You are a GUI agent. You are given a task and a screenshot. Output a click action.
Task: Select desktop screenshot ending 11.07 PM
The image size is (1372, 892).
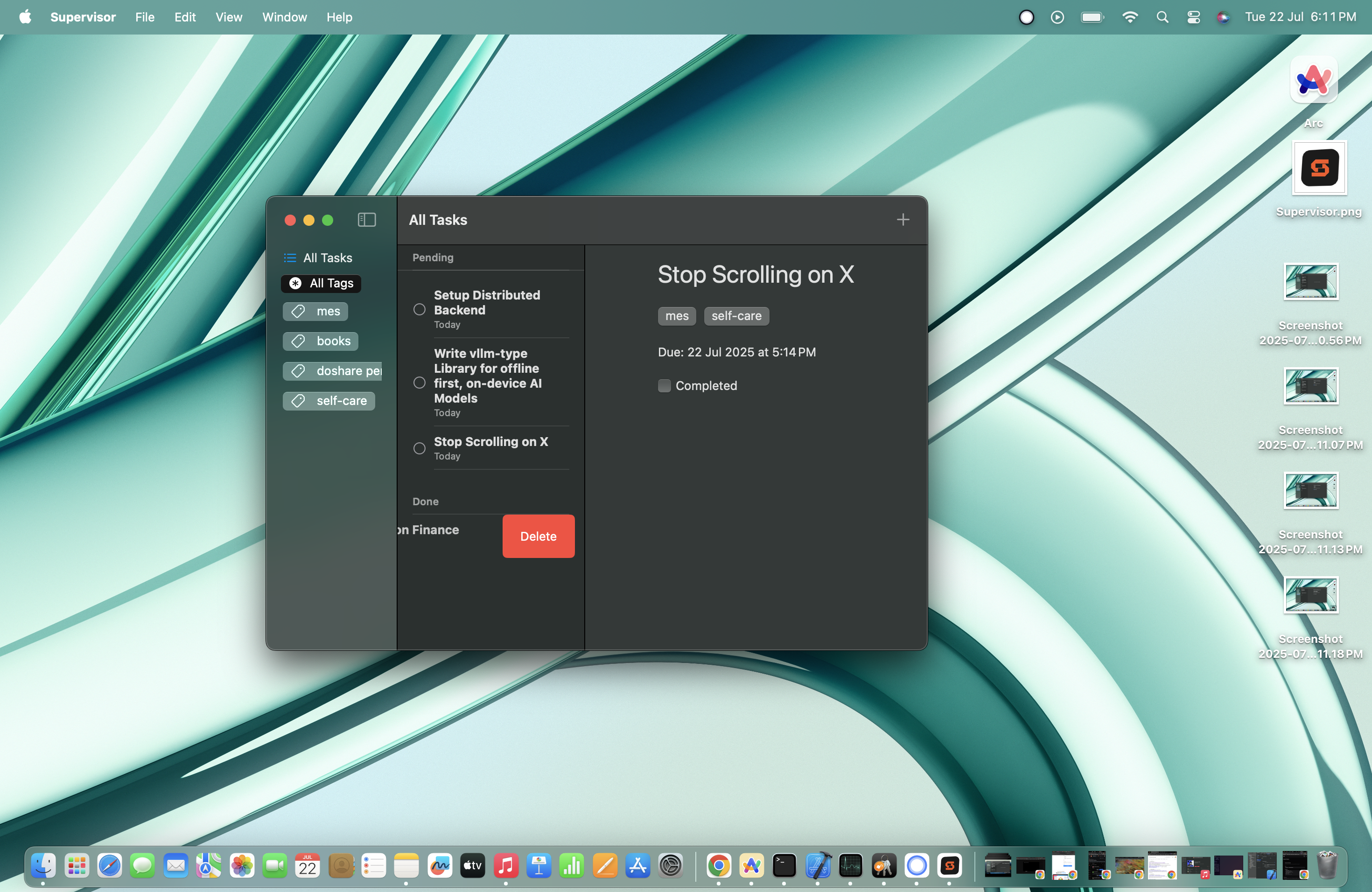1310,386
